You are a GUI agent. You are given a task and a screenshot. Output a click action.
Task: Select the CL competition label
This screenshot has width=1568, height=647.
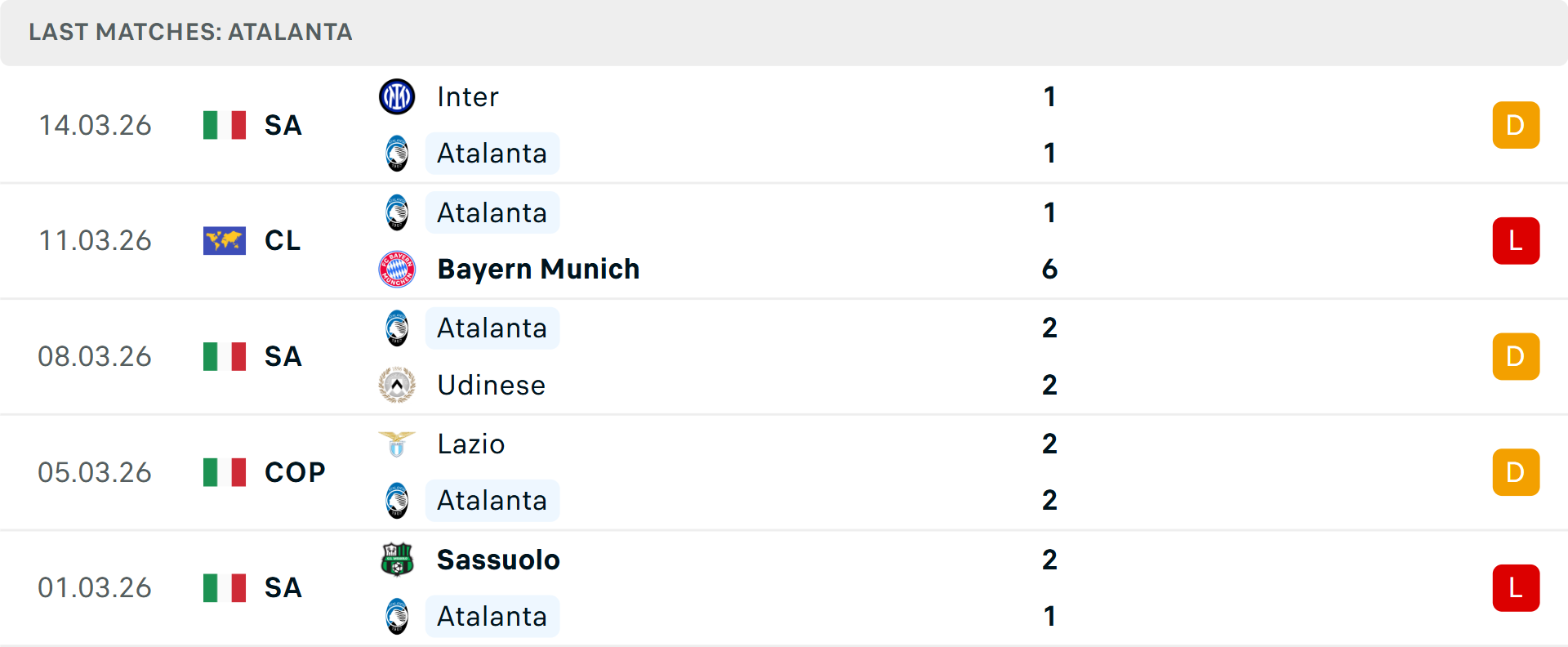pos(283,240)
